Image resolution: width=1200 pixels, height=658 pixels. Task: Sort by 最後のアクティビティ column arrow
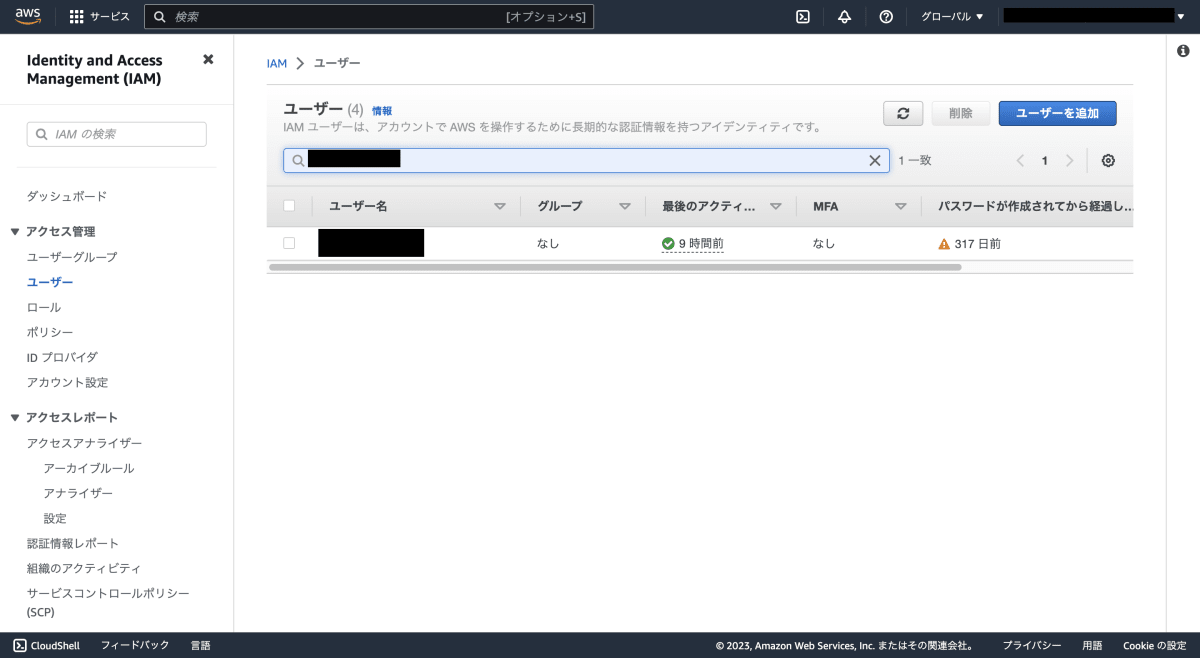pyautogui.click(x=775, y=206)
